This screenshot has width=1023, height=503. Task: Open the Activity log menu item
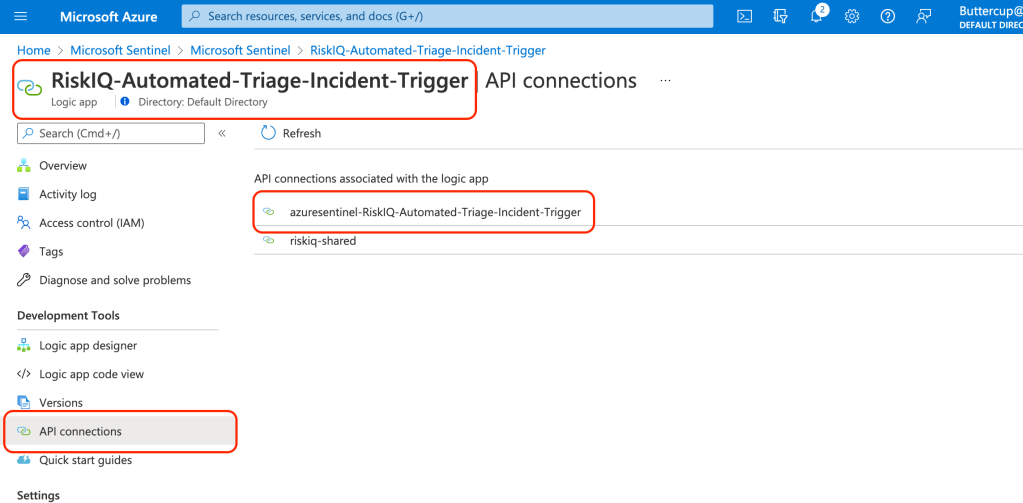[x=68, y=194]
